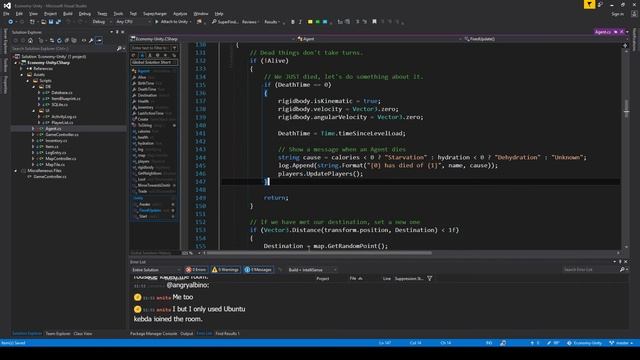Open the Project menu

click(x=50, y=13)
